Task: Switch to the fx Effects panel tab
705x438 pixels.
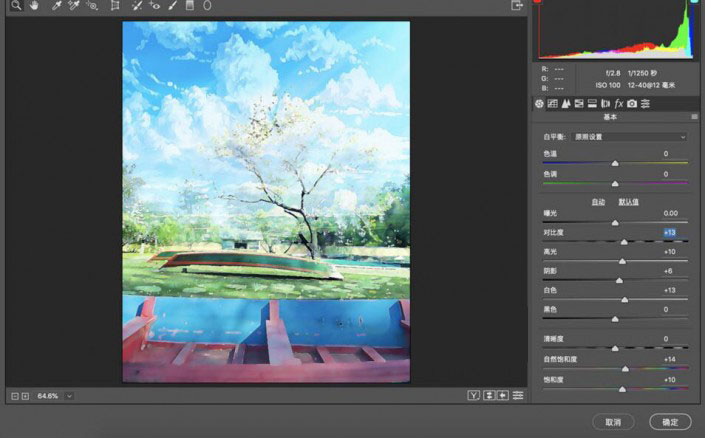Action: pyautogui.click(x=619, y=103)
